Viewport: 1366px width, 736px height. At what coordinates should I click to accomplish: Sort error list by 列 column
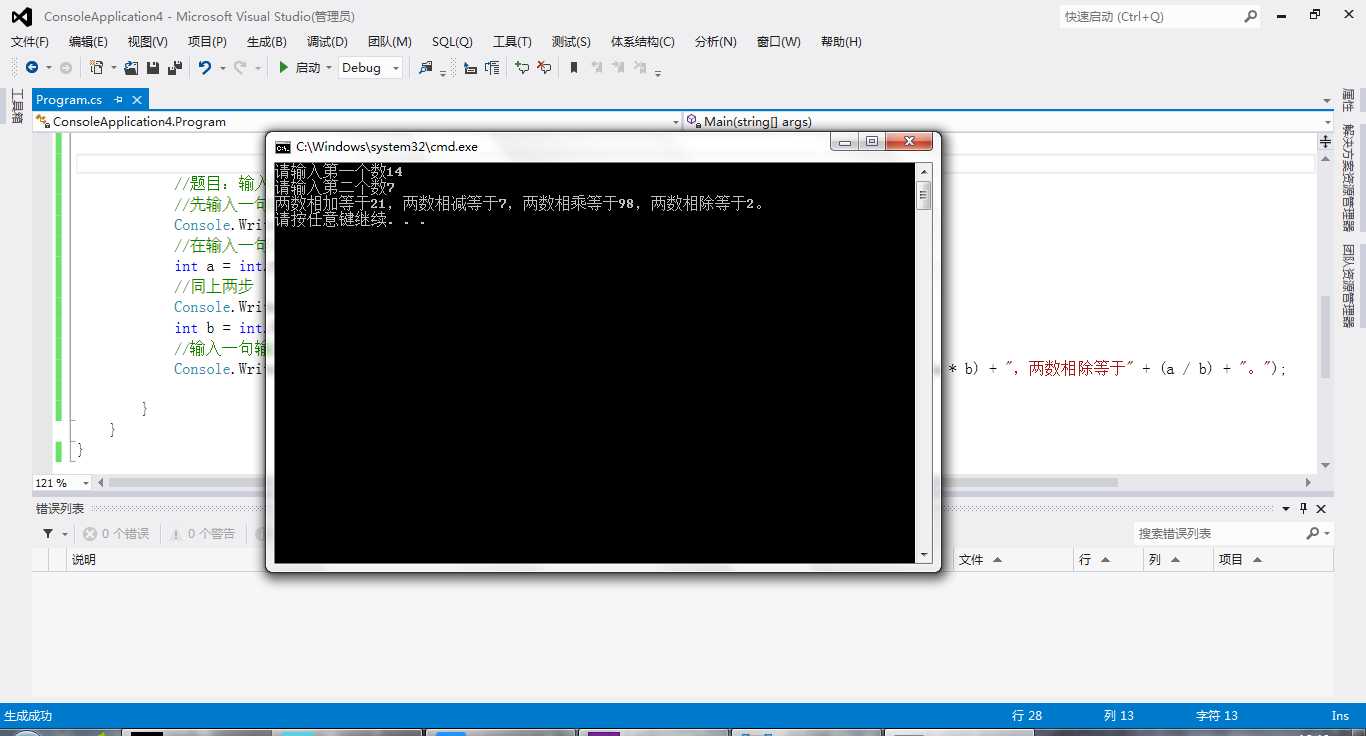point(1178,560)
